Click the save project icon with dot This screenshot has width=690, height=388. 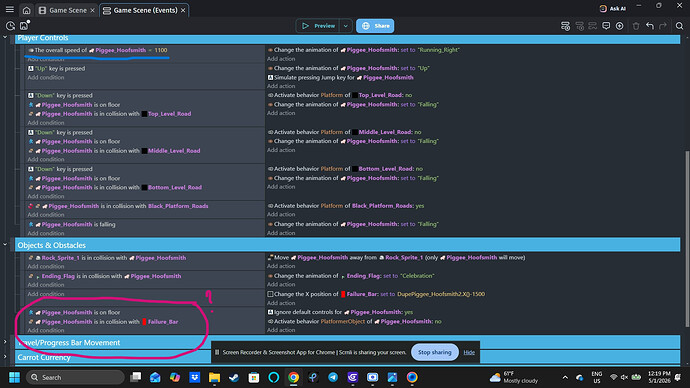[x=25, y=26]
